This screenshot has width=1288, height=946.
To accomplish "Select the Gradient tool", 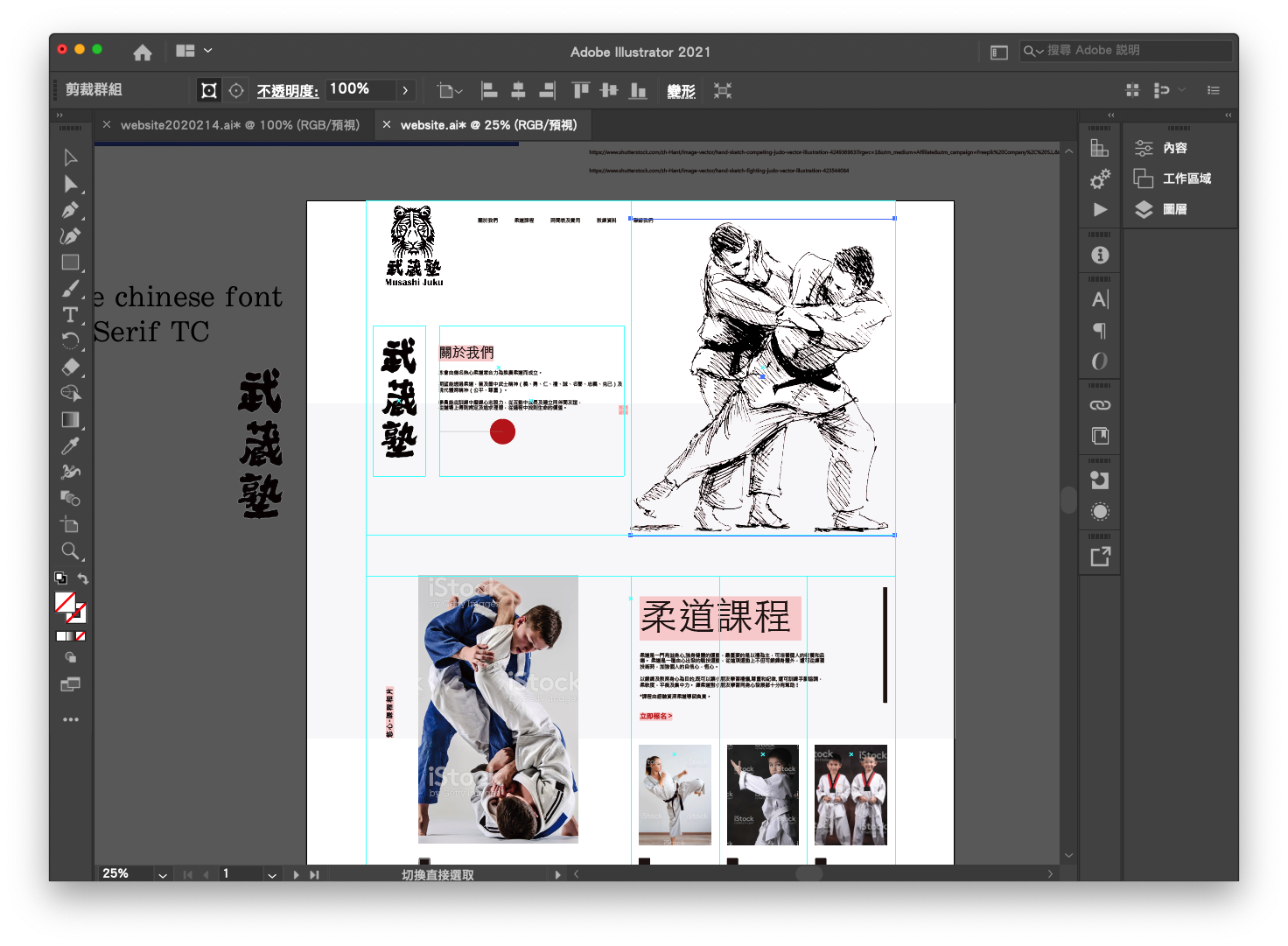I will pyautogui.click(x=71, y=419).
